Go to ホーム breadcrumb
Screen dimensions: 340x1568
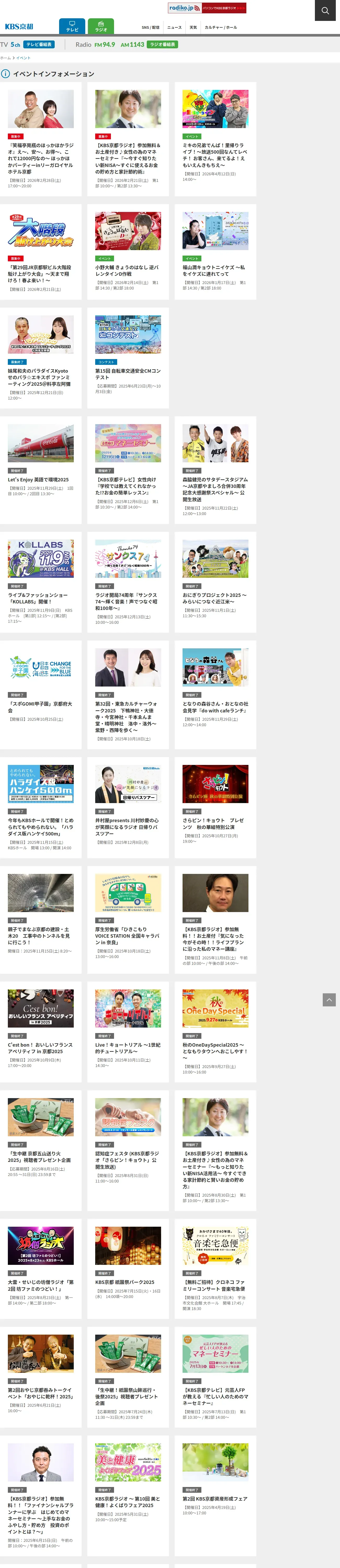[5, 58]
